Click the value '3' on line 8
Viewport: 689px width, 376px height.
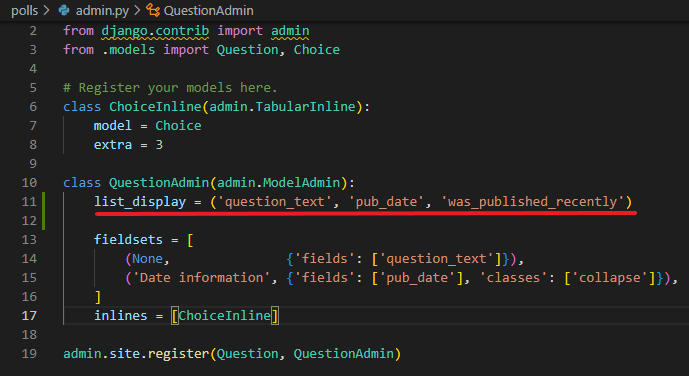pos(159,145)
